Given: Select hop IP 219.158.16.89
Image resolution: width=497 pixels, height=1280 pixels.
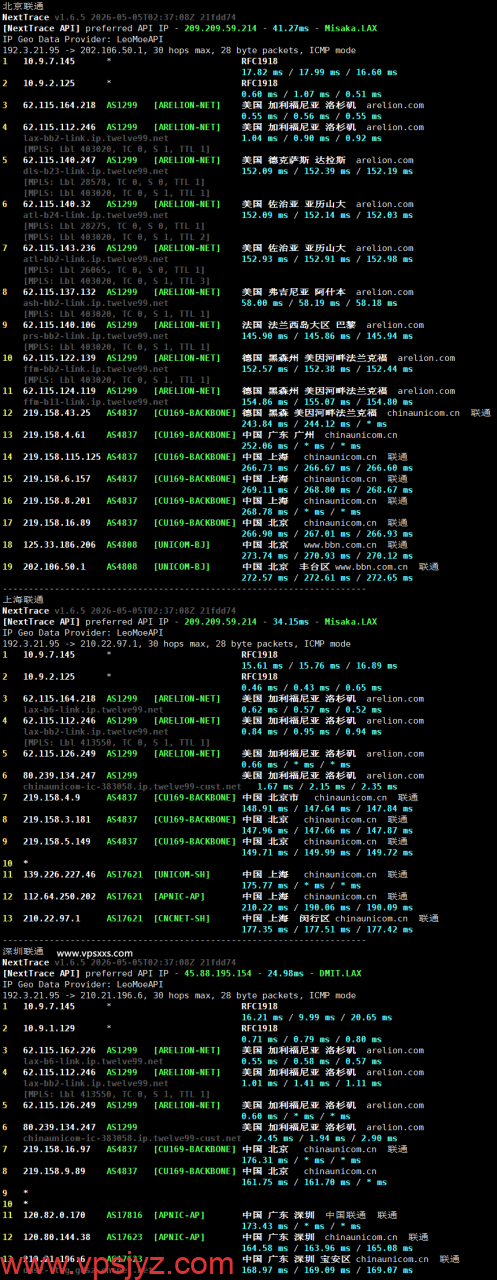Looking at the screenshot, I should (x=57, y=523).
